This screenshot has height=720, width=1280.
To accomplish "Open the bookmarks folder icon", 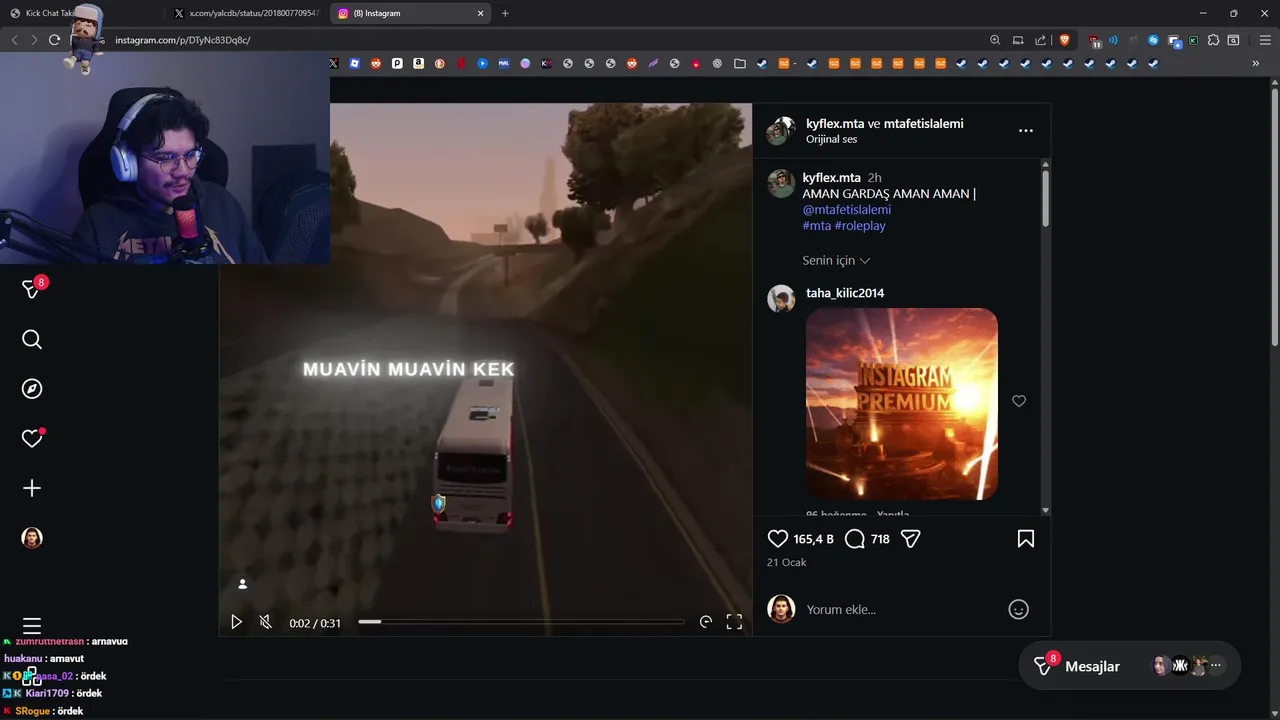I will [x=739, y=63].
